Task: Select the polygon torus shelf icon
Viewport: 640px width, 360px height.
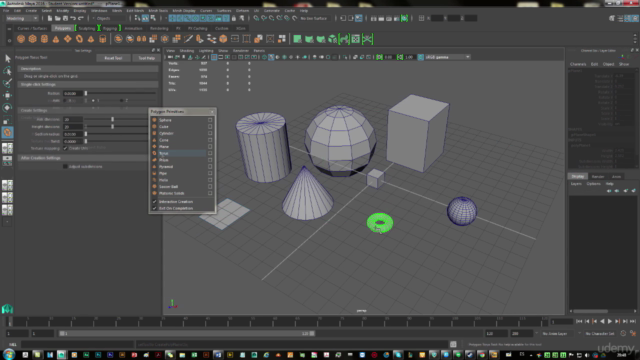Action: coord(79,39)
